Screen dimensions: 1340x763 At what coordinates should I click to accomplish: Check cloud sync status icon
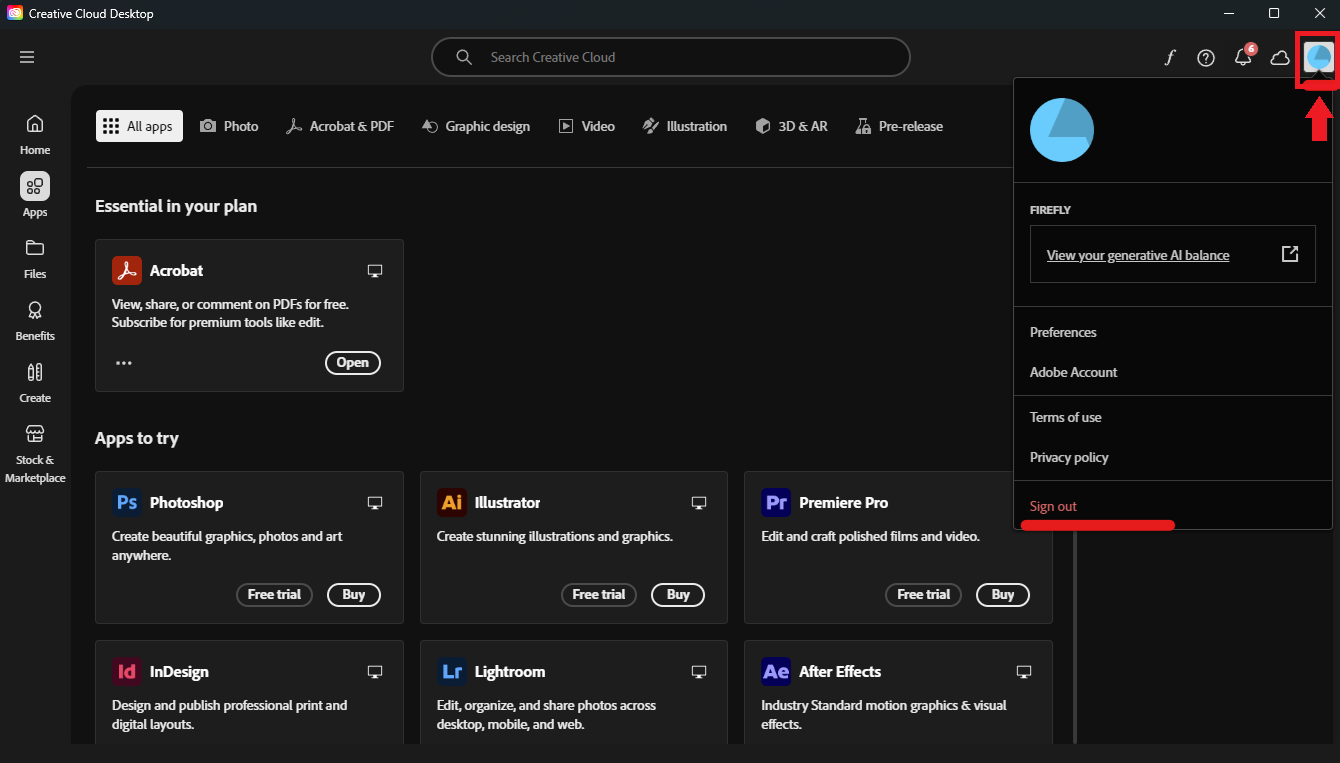[x=1280, y=58]
